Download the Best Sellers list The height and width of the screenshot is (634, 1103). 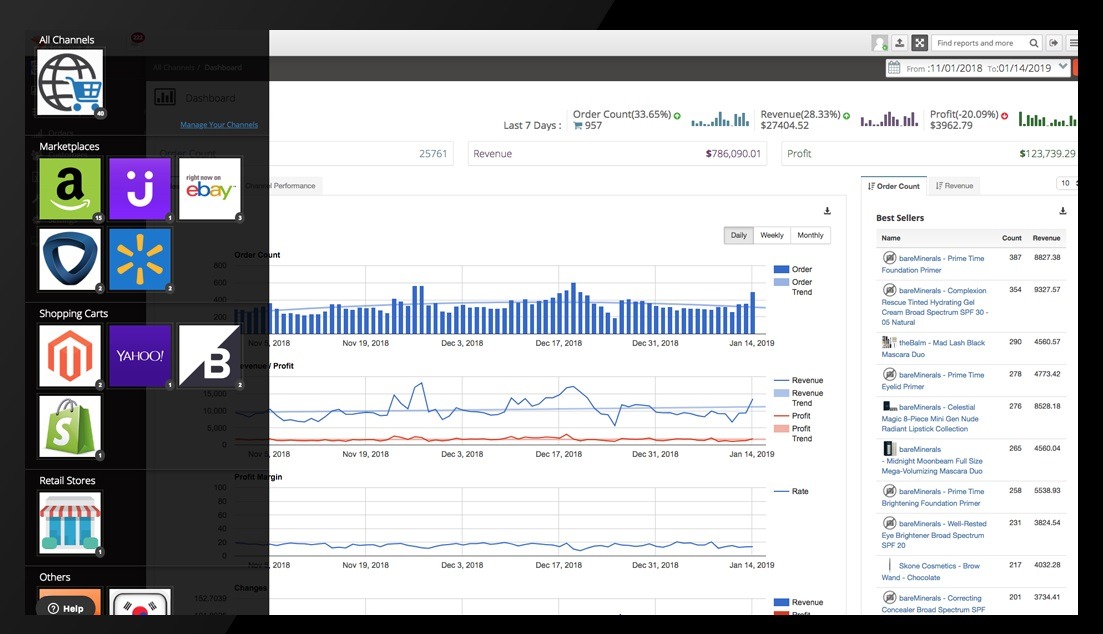coord(1063,211)
